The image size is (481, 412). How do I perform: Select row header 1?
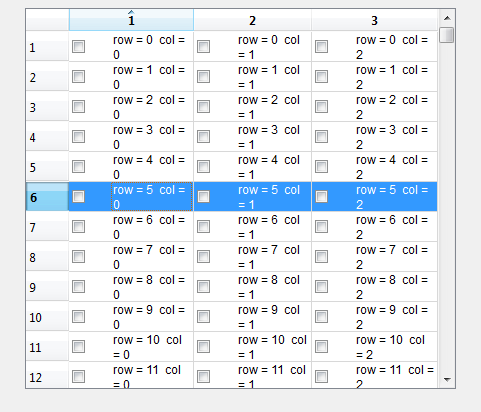click(47, 47)
